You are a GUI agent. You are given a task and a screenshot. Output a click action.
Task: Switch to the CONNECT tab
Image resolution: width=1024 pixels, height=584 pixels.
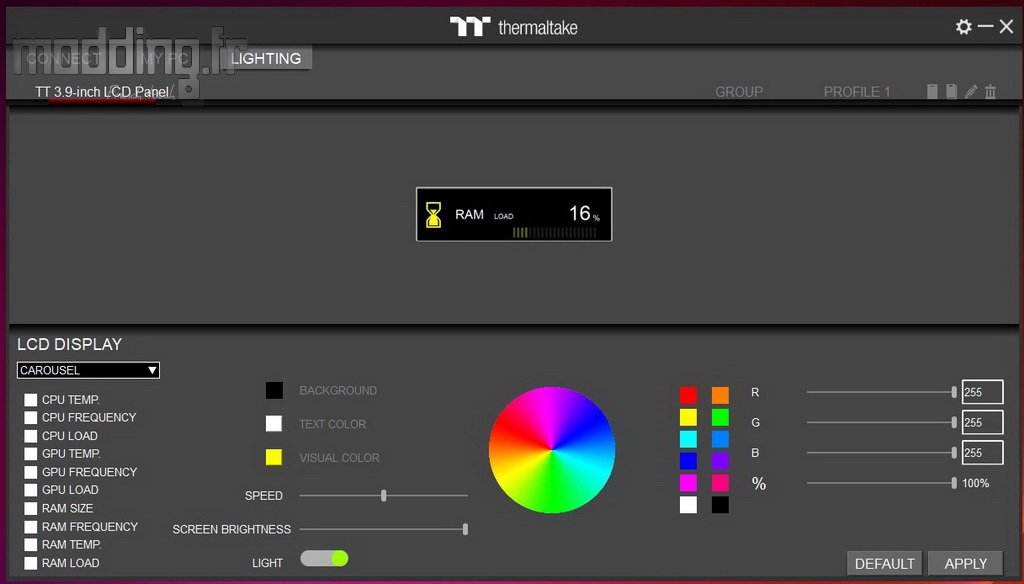[63, 58]
